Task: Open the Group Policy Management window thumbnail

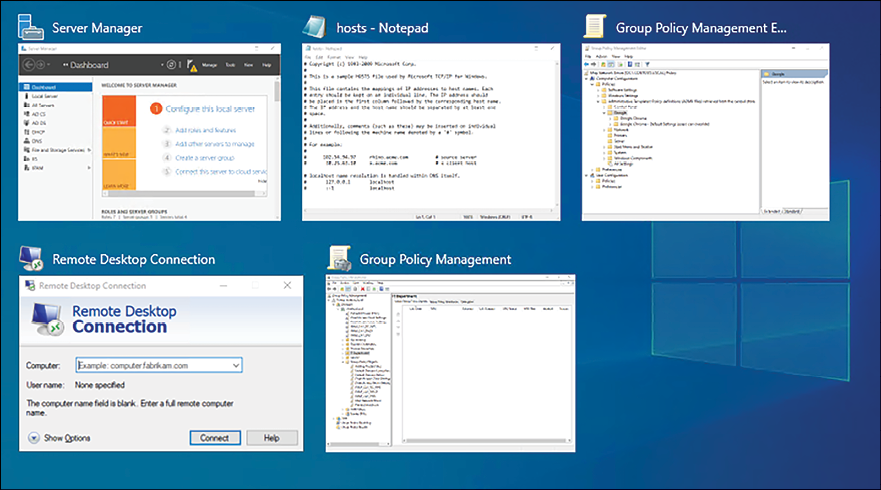Action: pyautogui.click(x=450, y=363)
